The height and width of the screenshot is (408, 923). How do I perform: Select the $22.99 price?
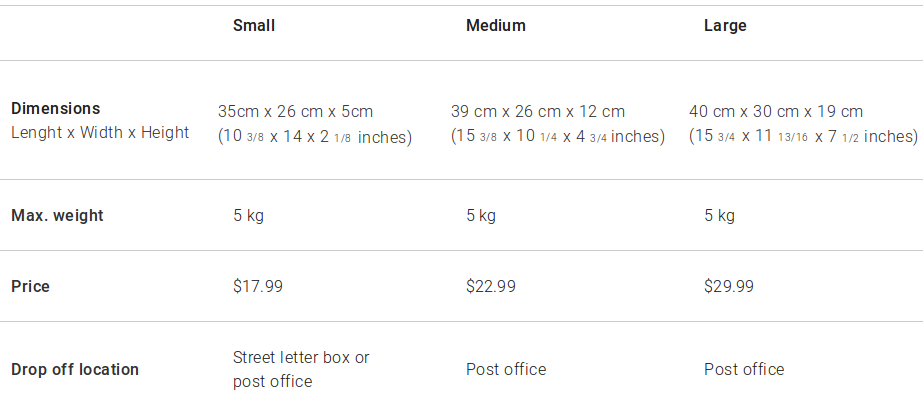pyautogui.click(x=491, y=286)
